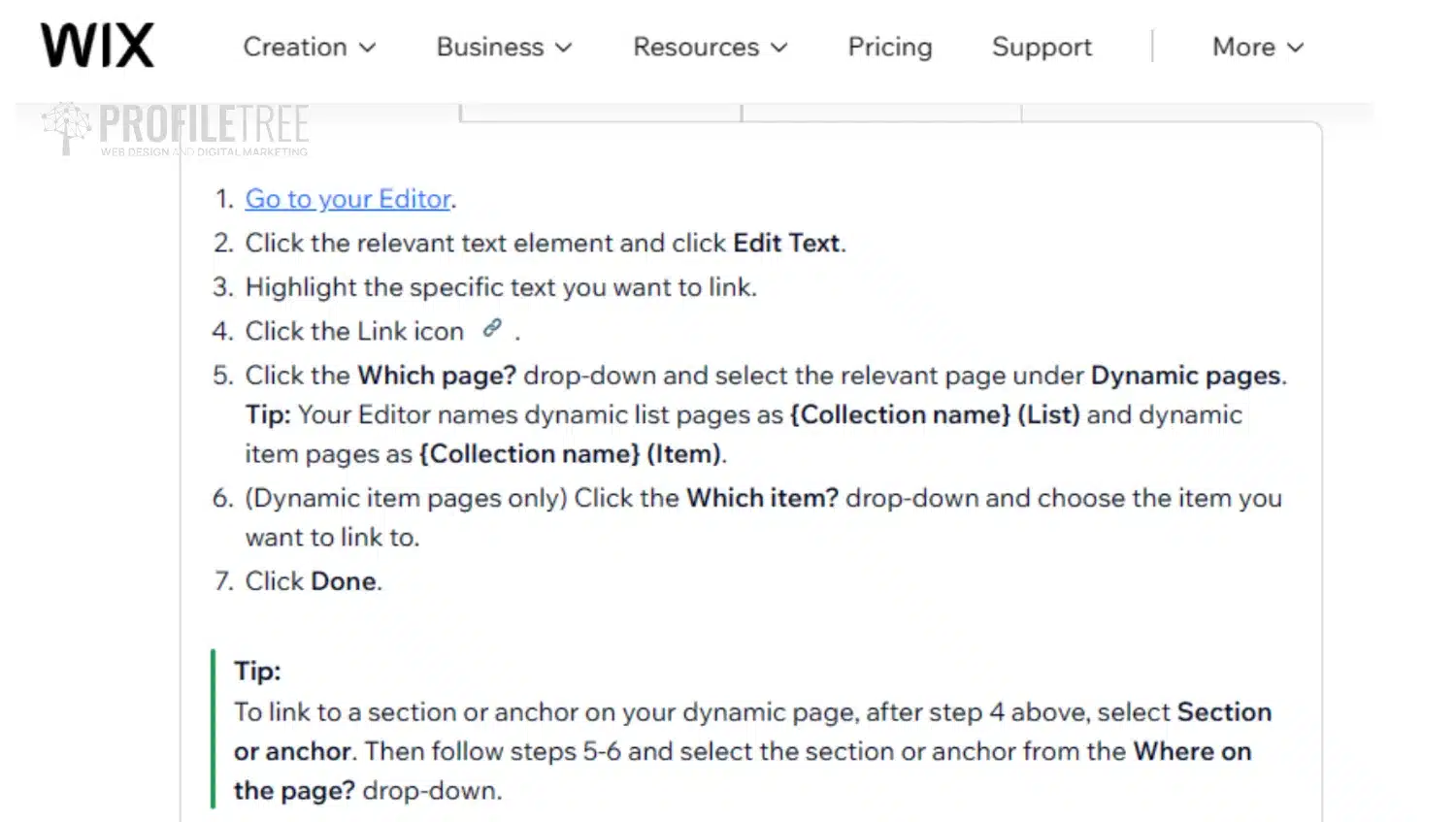
Task: Expand the chevron arrow beside Business
Action: (x=563, y=48)
